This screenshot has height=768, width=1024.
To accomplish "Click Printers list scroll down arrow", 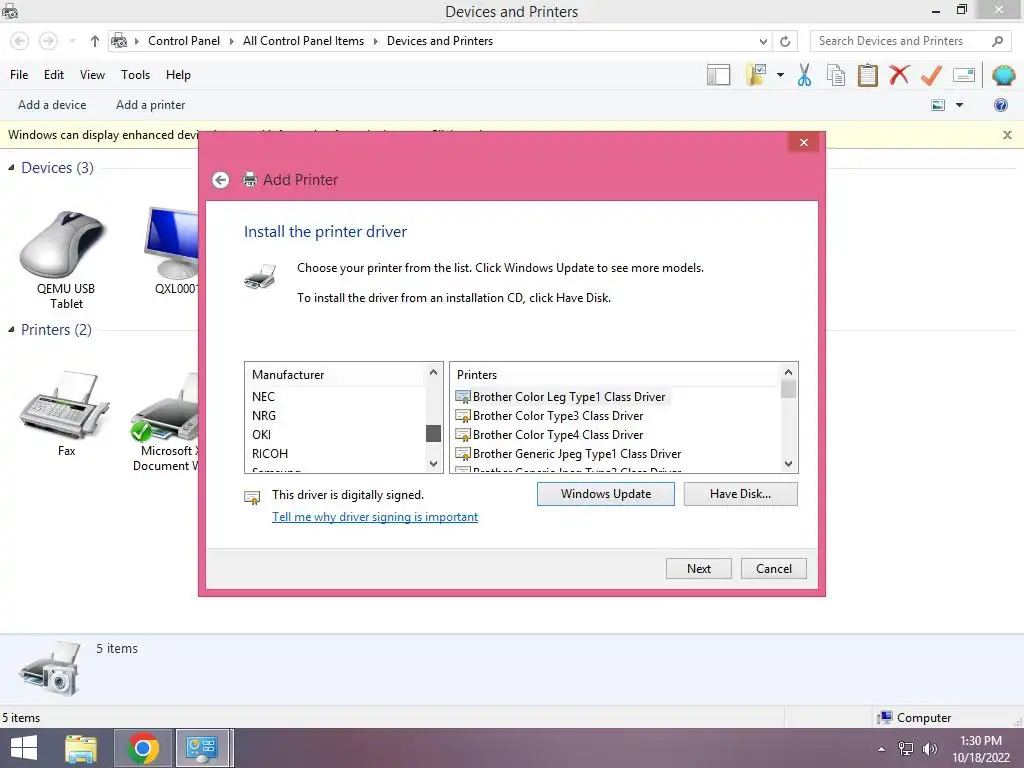I will click(788, 464).
